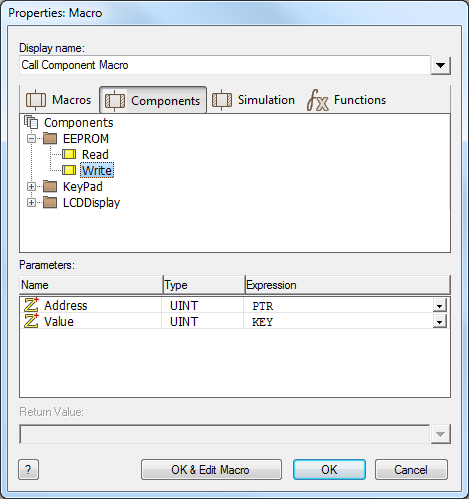The height and width of the screenshot is (499, 469).
Task: Open the KEY expression dropdown for Value
Action: (x=440, y=322)
